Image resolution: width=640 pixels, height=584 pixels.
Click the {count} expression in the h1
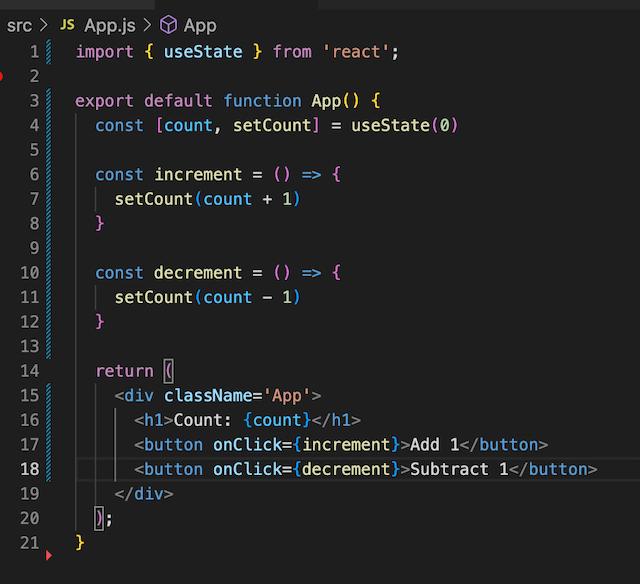tap(278, 420)
